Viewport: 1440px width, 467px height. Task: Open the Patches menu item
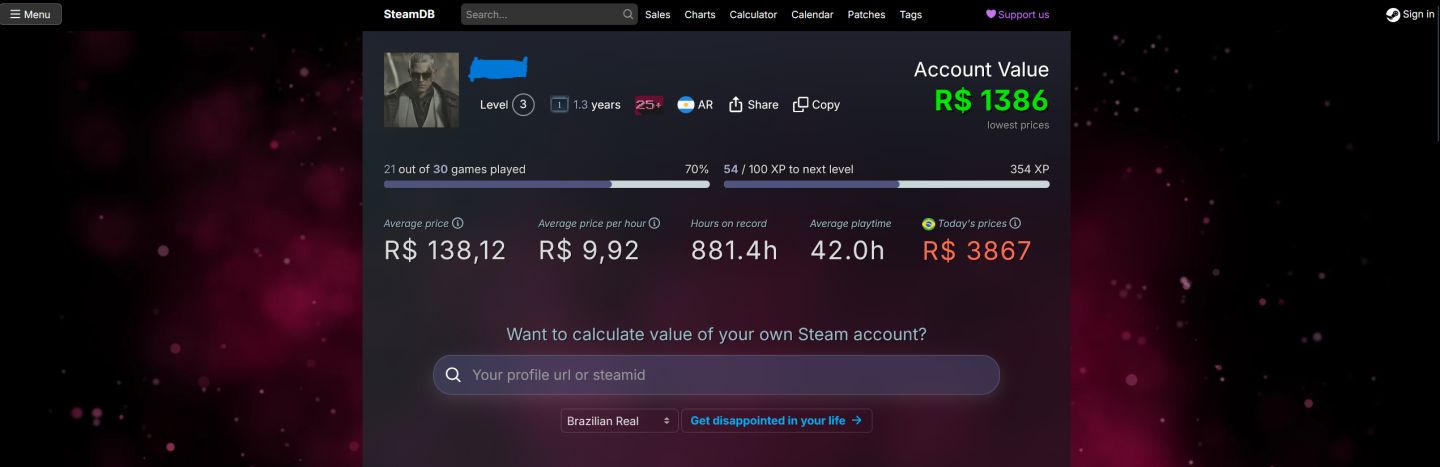pos(866,14)
